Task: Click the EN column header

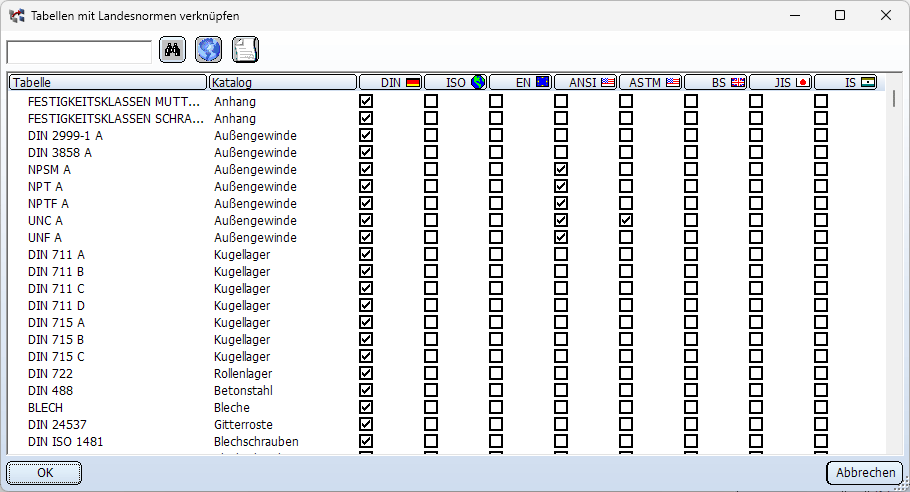Action: [x=521, y=82]
